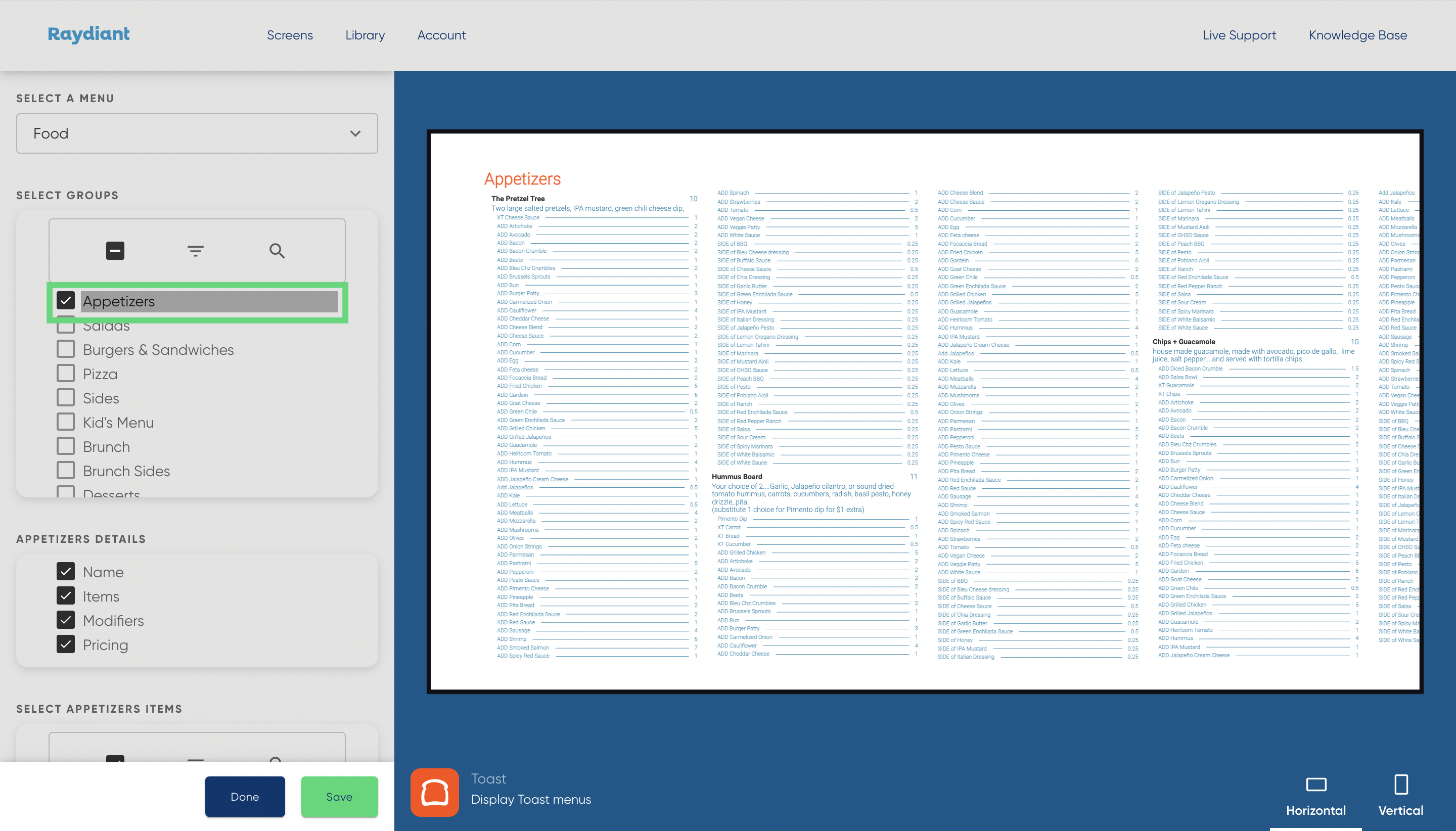1456x831 pixels.
Task: Switch to Horizontal orientation icon
Action: coord(1315,786)
